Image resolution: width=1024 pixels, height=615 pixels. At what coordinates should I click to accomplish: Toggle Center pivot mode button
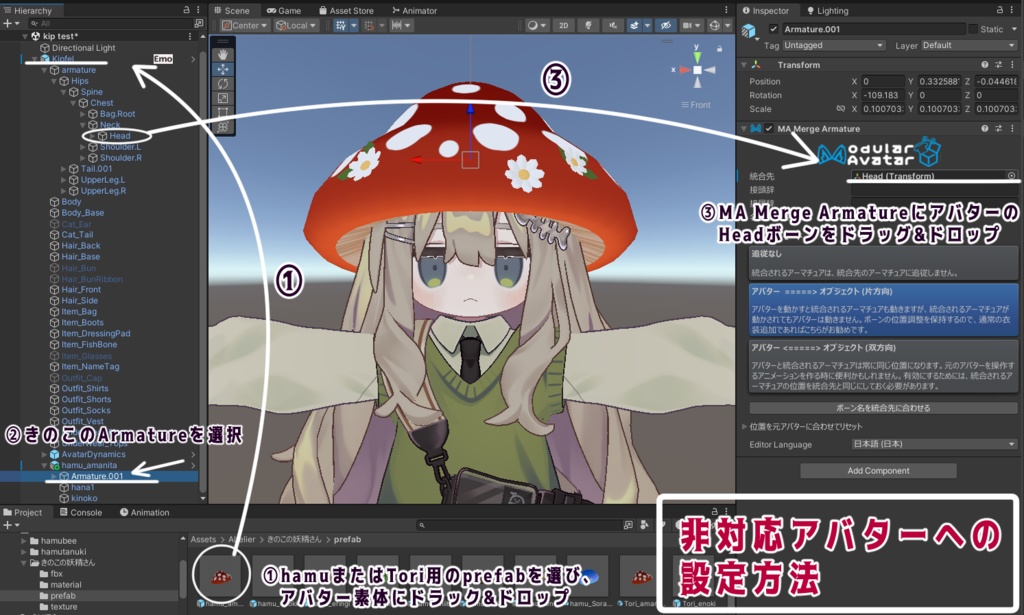pyautogui.click(x=244, y=25)
